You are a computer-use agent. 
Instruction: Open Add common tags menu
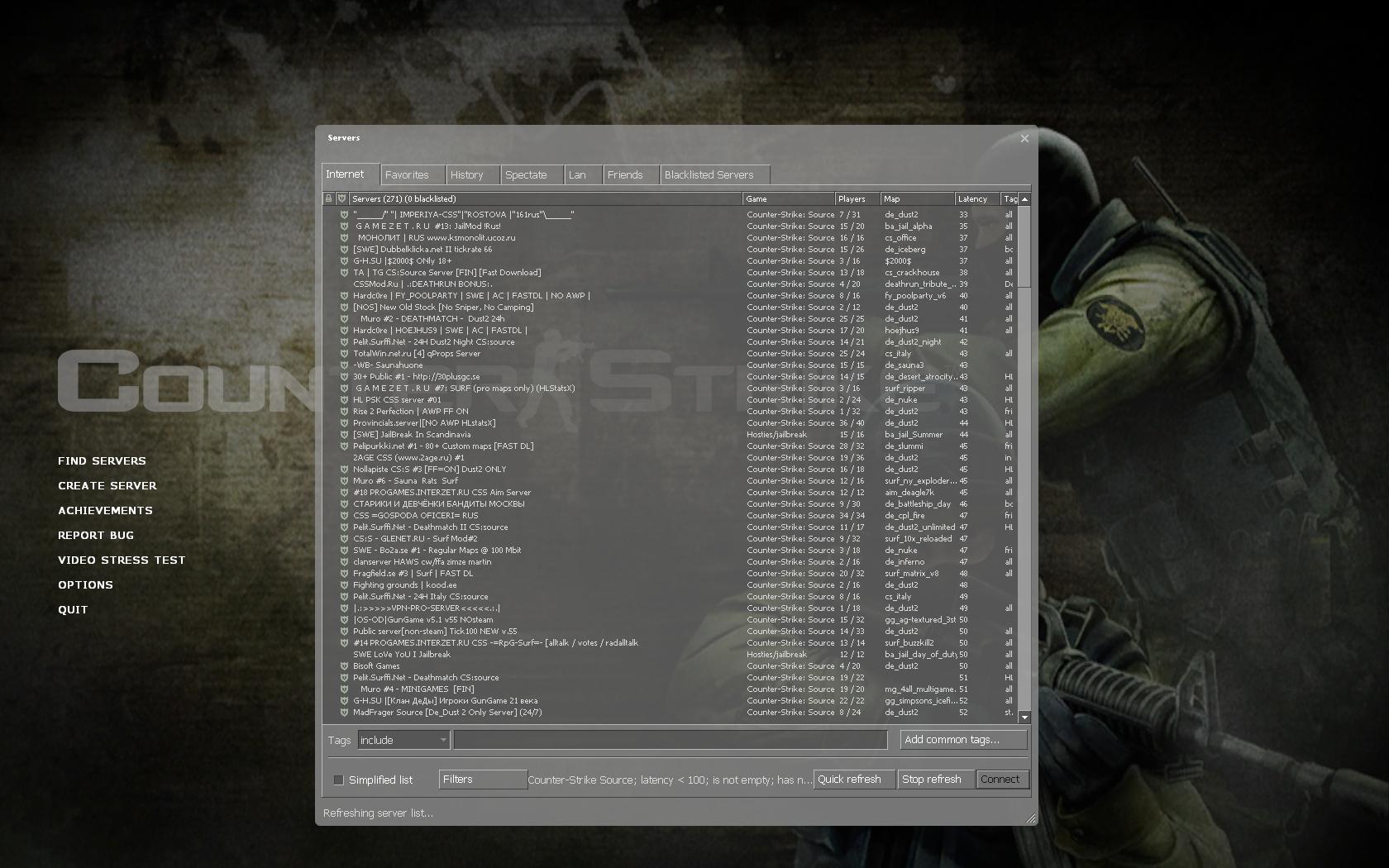(963, 740)
